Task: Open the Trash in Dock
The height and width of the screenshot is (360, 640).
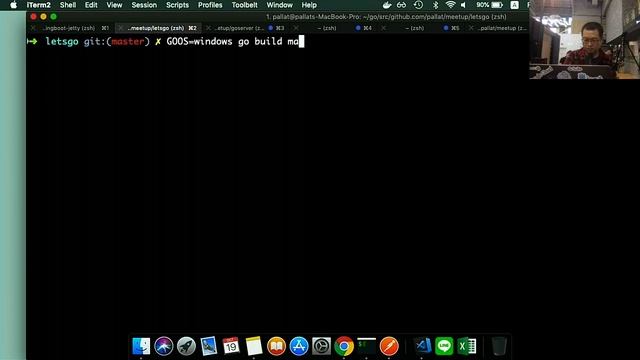Action: coord(499,346)
